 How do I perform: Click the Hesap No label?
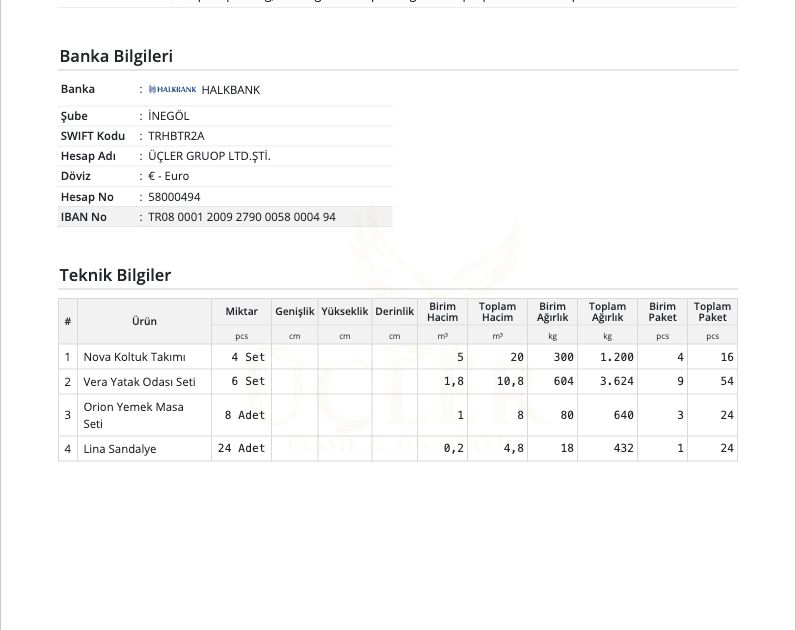[87, 197]
